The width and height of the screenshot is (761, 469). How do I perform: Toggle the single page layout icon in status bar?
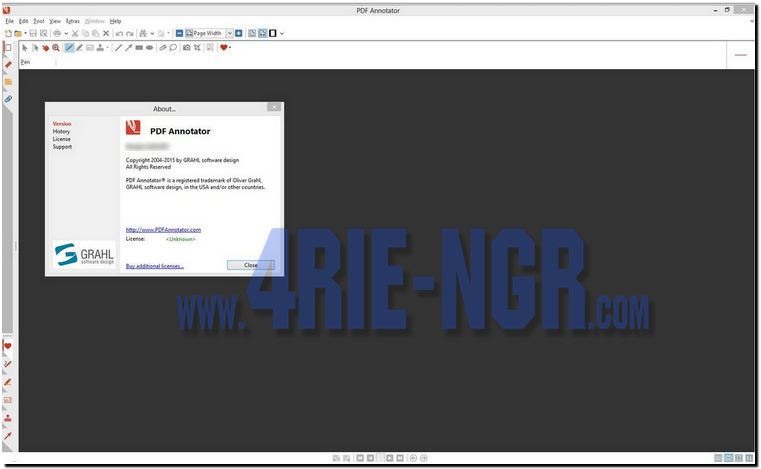pyautogui.click(x=718, y=458)
